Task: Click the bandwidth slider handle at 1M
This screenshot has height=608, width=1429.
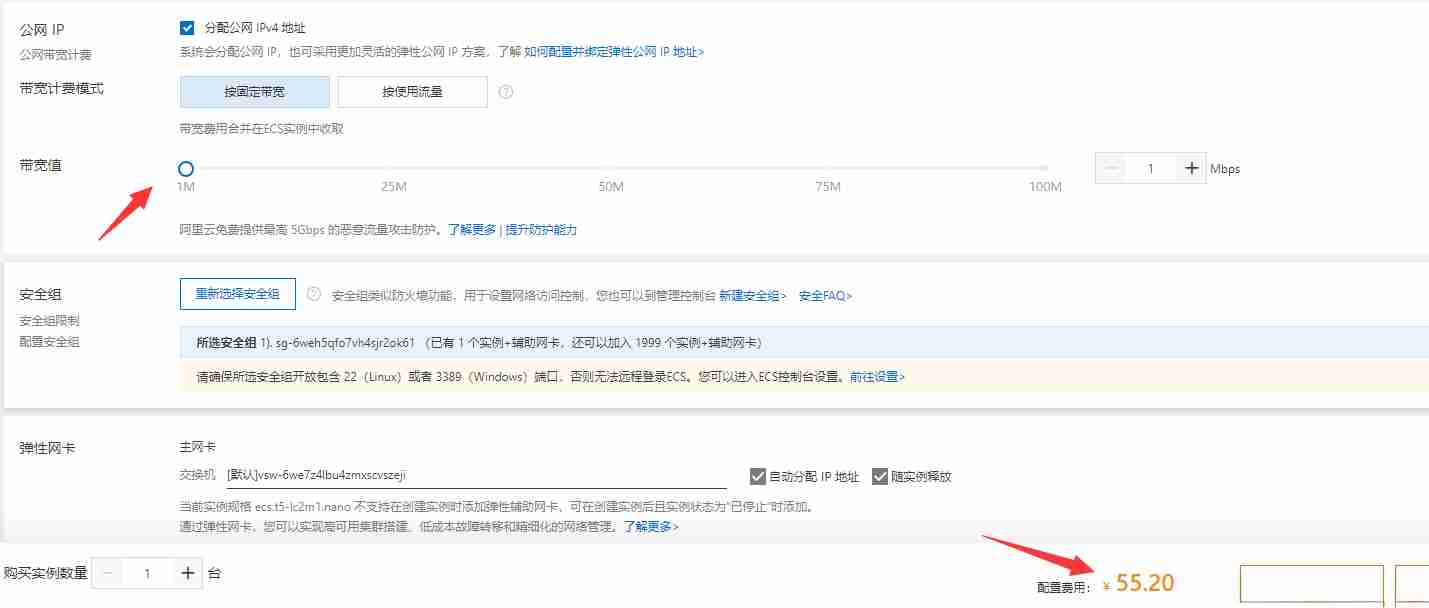Action: tap(185, 168)
